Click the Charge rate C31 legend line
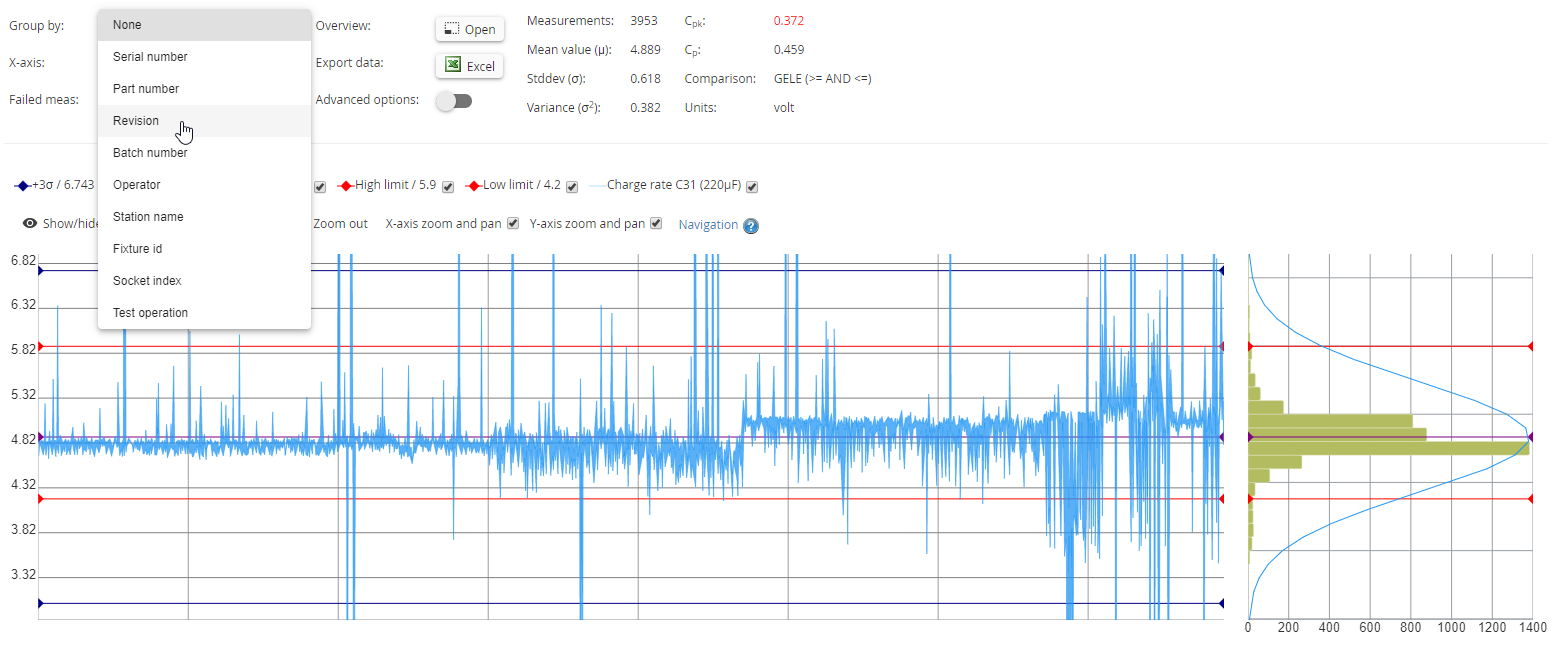Image resolution: width=1556 pixels, height=651 pixels. coord(597,186)
